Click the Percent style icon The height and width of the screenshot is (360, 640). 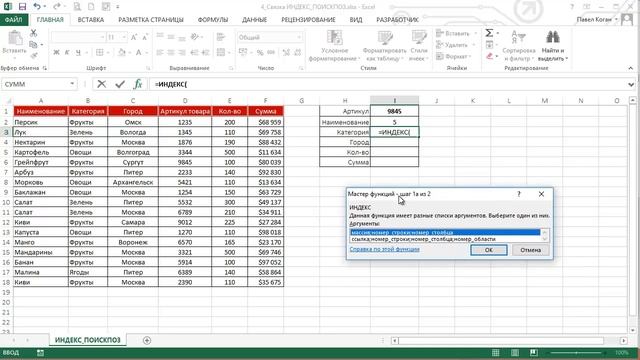(x=260, y=52)
